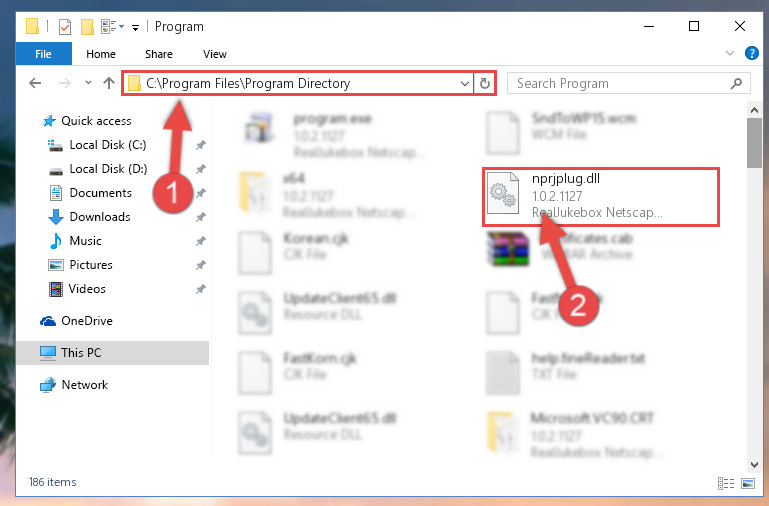Image resolution: width=769 pixels, height=506 pixels.
Task: Click the Properties quick access icon
Action: (x=65, y=27)
